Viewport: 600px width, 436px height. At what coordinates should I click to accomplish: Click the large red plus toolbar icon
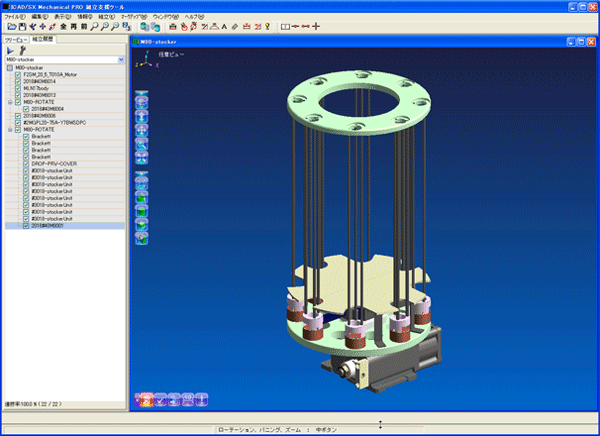pyautogui.click(x=316, y=26)
